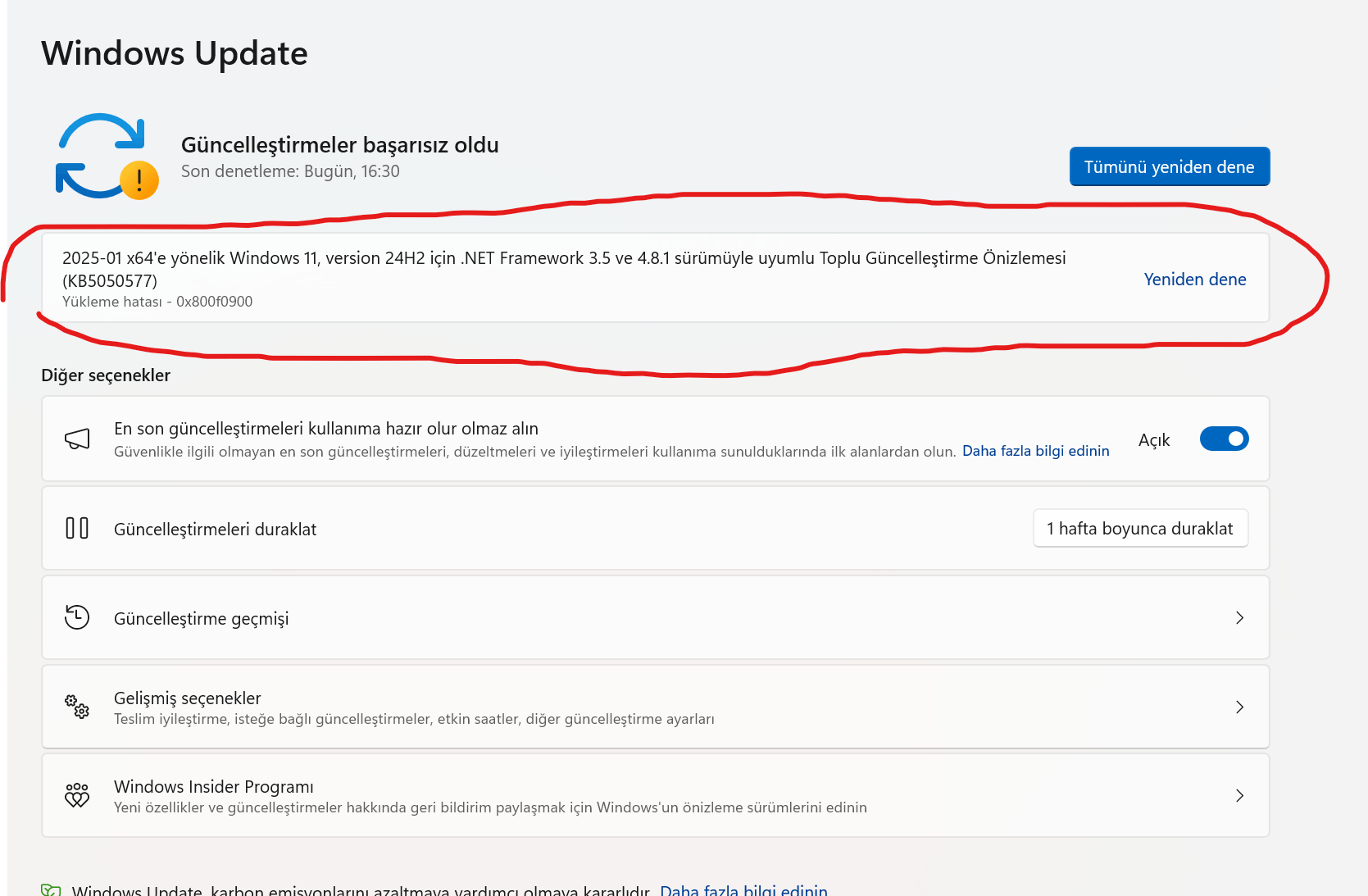Image resolution: width=1368 pixels, height=896 pixels.
Task: Click the KB5050577 update title text
Action: pos(564,269)
